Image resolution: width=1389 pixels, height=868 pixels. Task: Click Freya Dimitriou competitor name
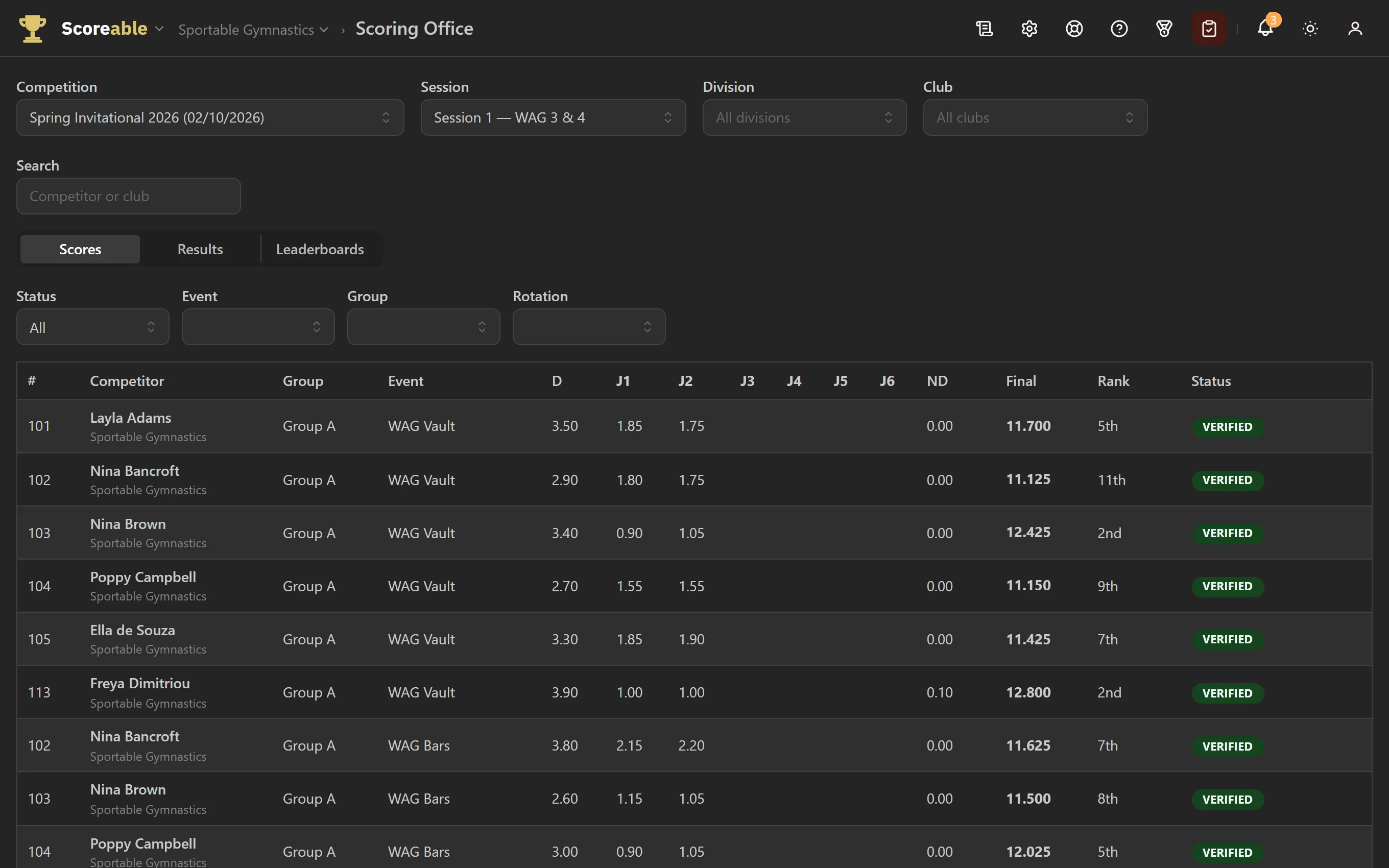pos(139,683)
